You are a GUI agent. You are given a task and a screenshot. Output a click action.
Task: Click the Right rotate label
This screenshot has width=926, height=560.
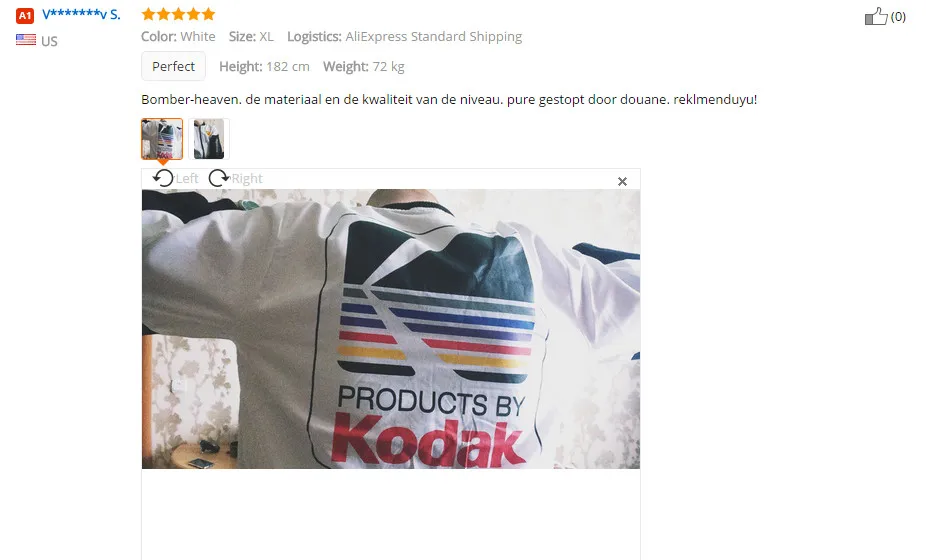coord(247,178)
